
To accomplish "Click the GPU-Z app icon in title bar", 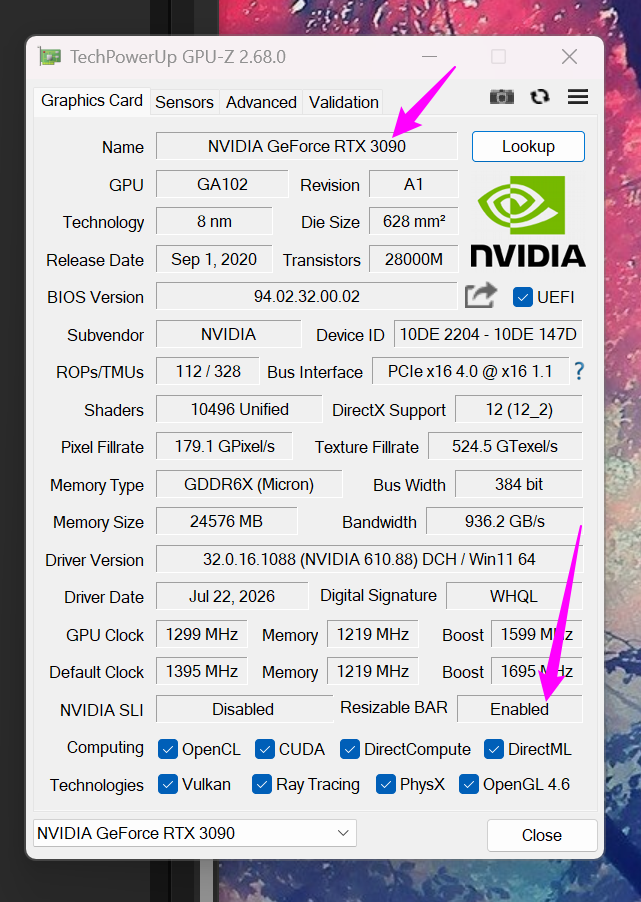I will (50, 56).
